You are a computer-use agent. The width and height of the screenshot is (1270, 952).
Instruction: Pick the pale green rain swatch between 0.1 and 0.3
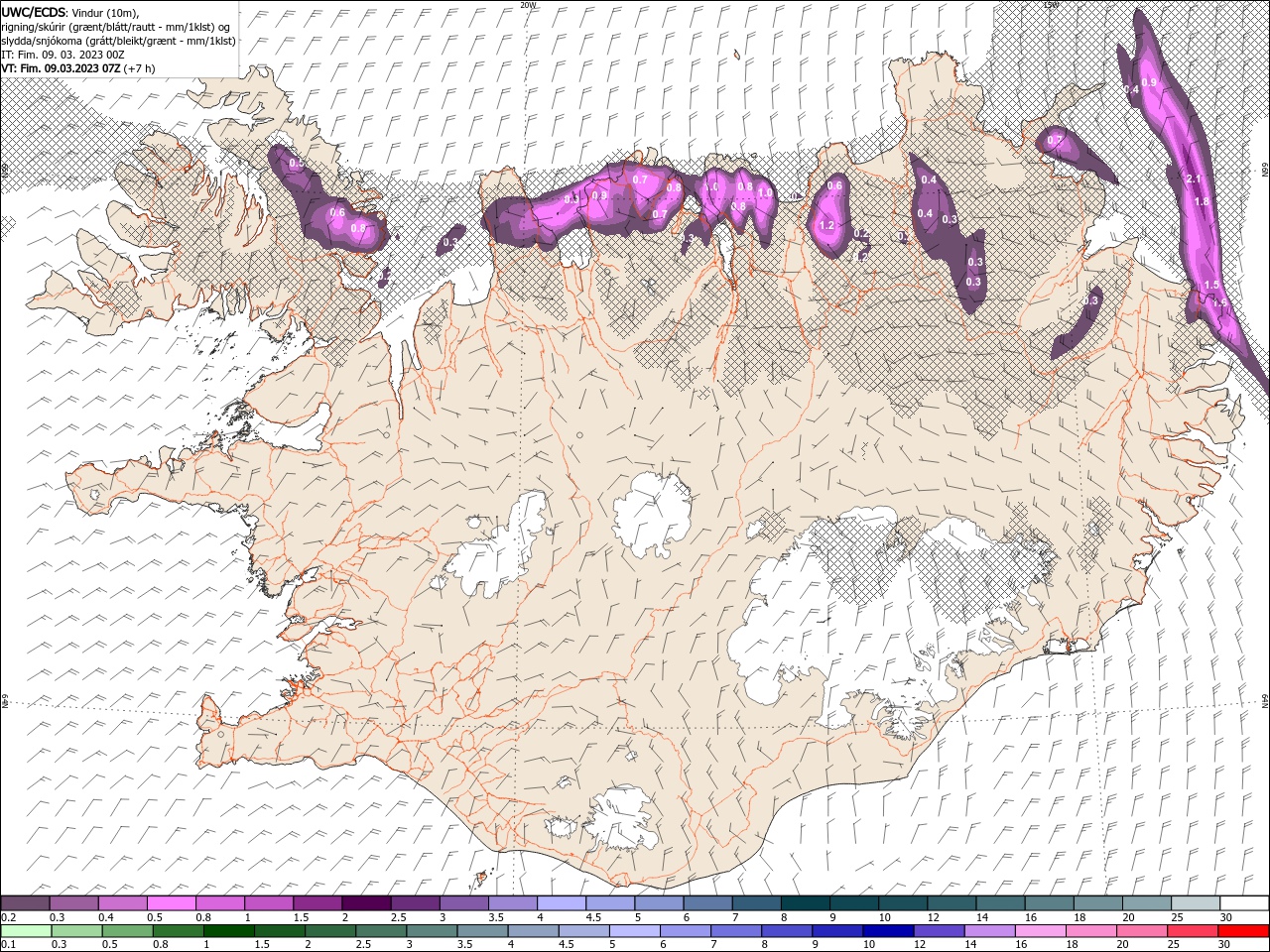[25, 931]
